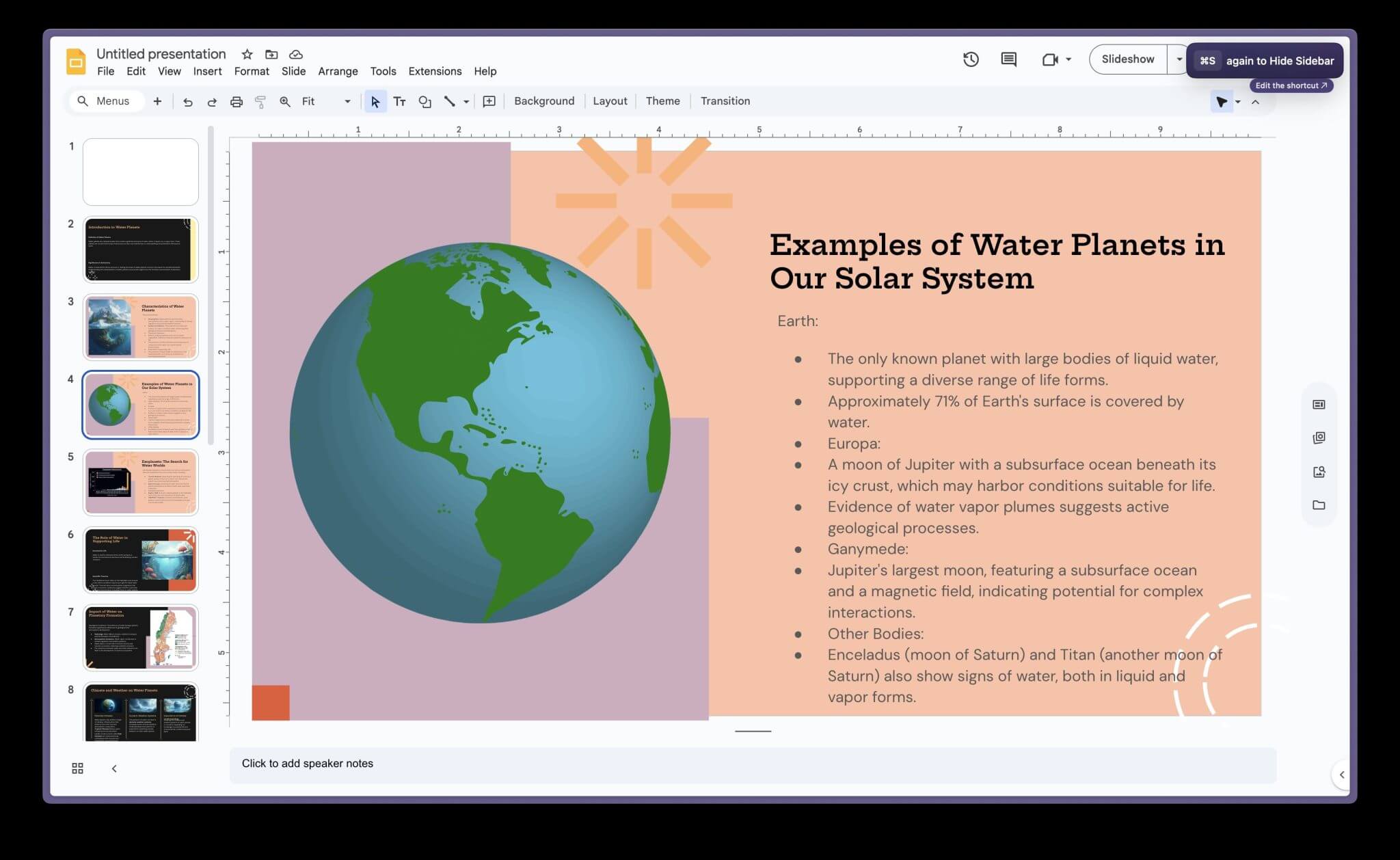1400x860 pixels.
Task: Open the Arrange menu
Action: click(x=338, y=71)
